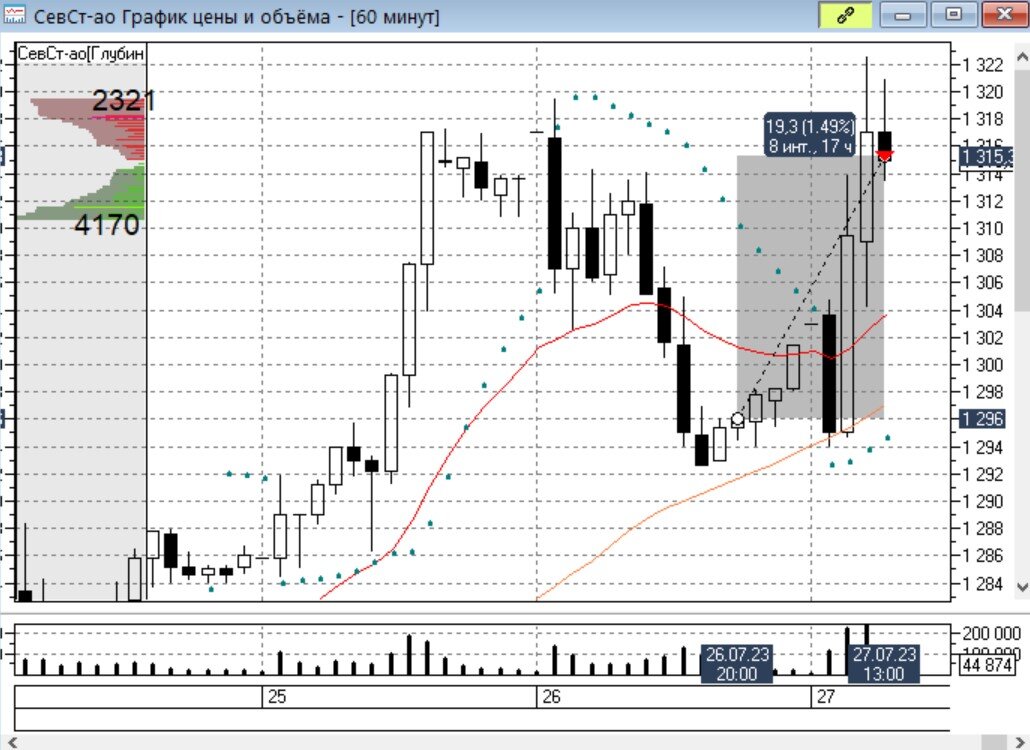
Task: Click the yellow chain link icon
Action: 845,16
